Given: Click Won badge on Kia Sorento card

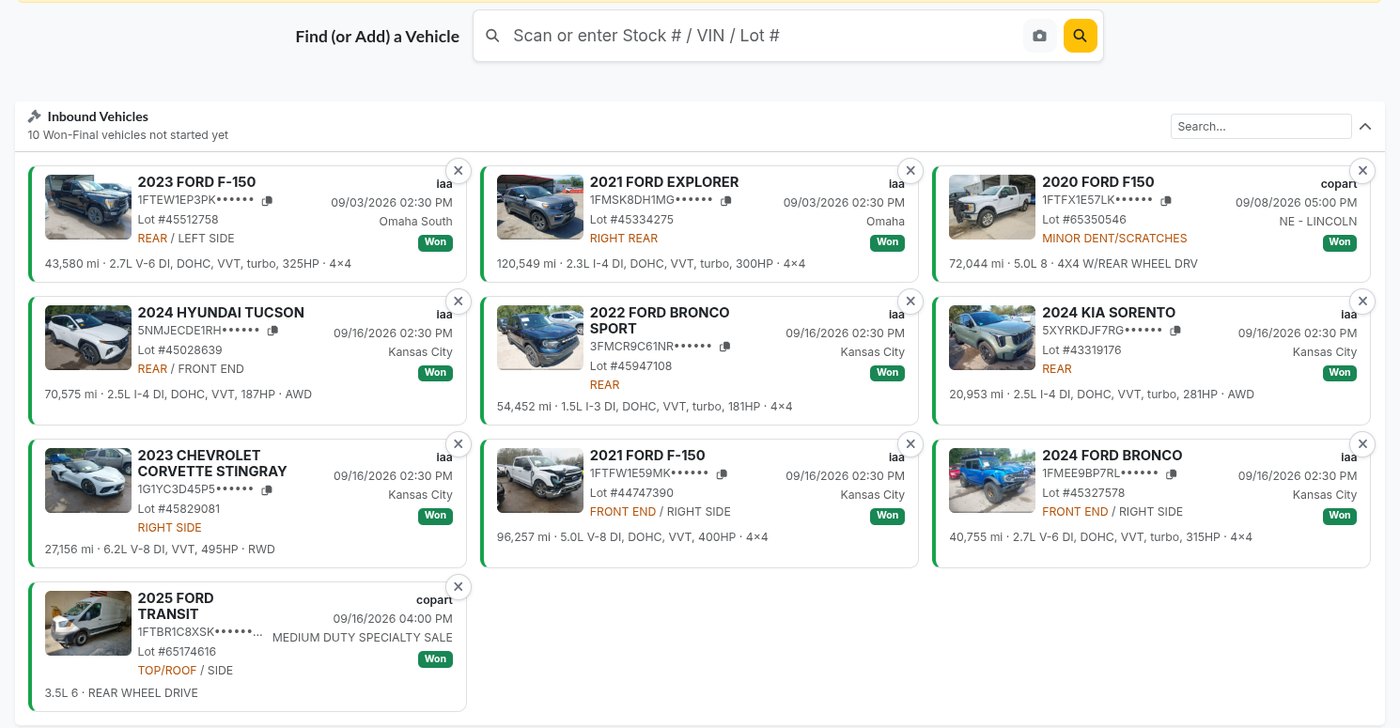Looking at the screenshot, I should pos(1340,373).
